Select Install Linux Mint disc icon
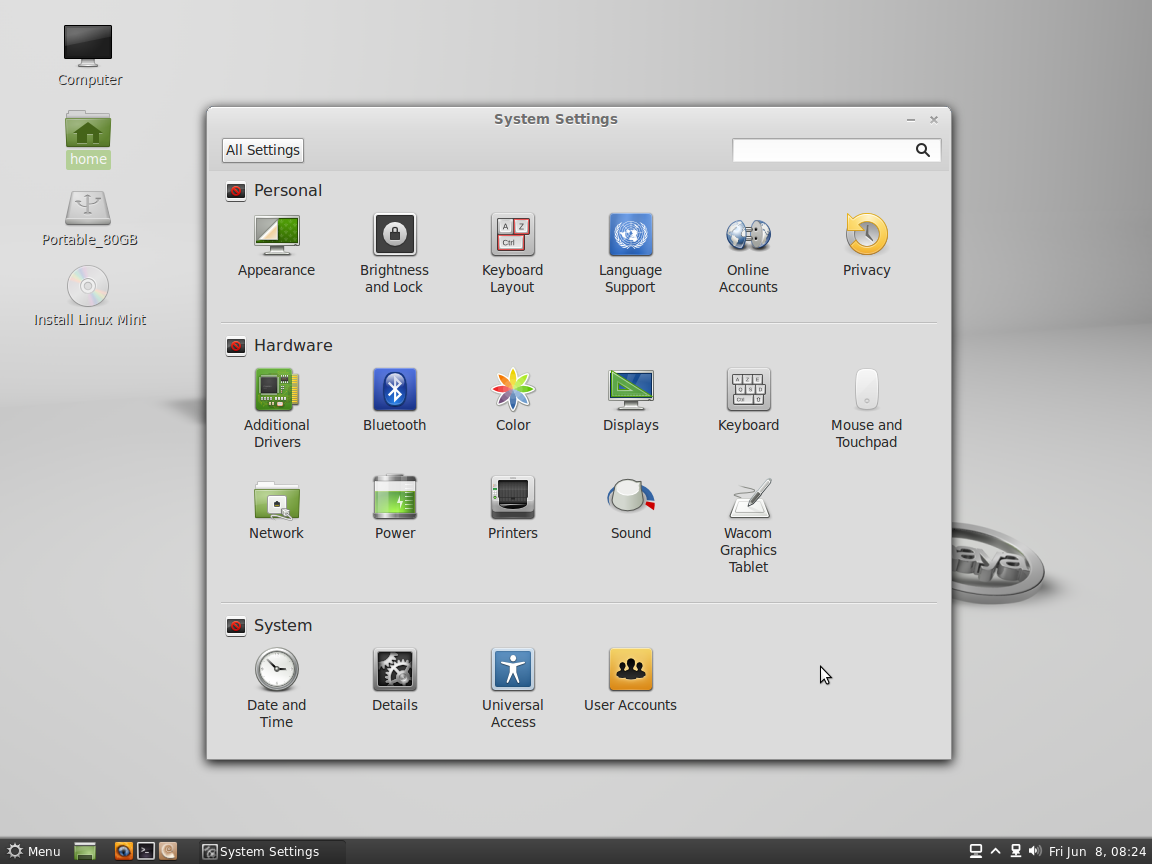This screenshot has width=1152, height=864. click(x=90, y=296)
